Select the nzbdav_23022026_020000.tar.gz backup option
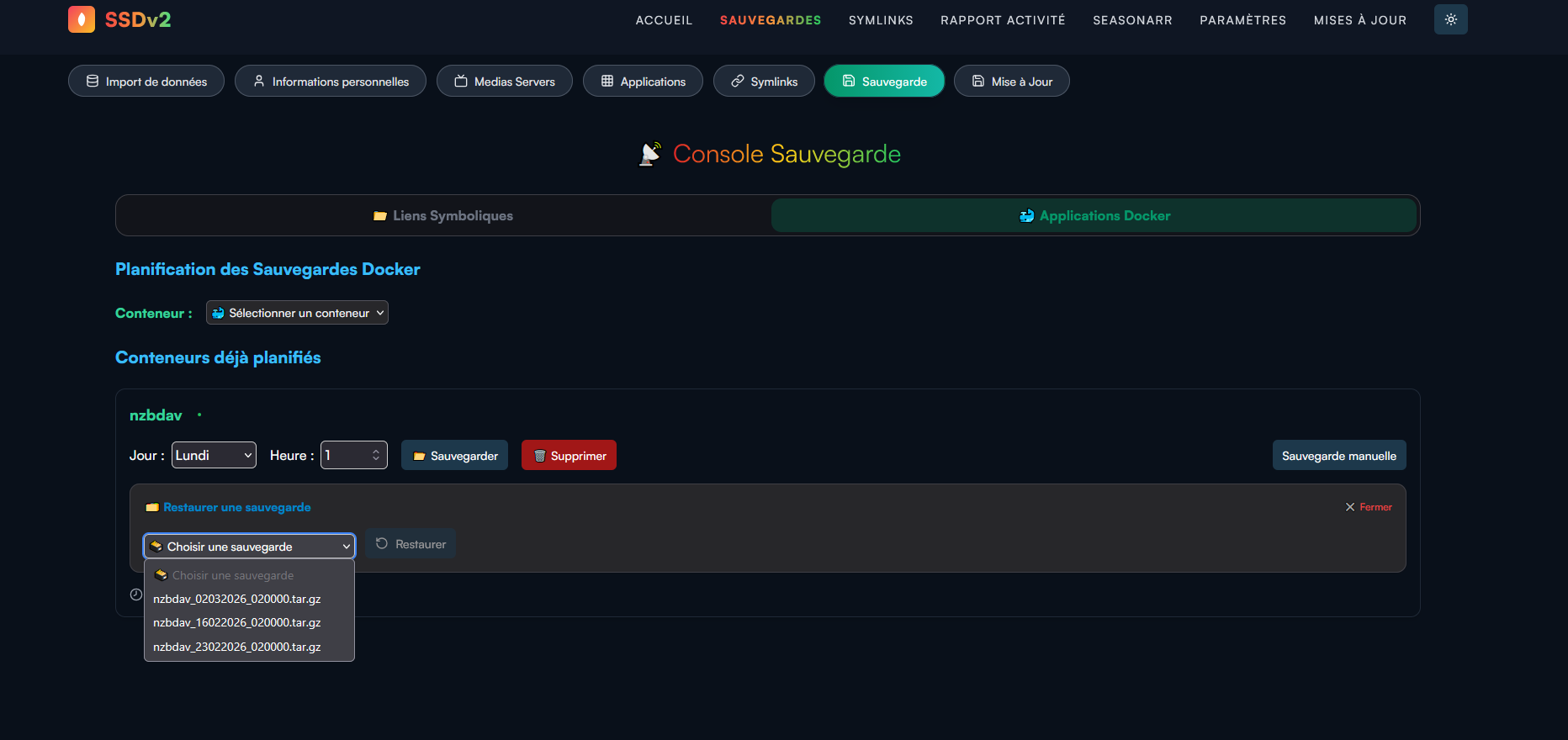This screenshot has width=1568, height=740. click(237, 647)
